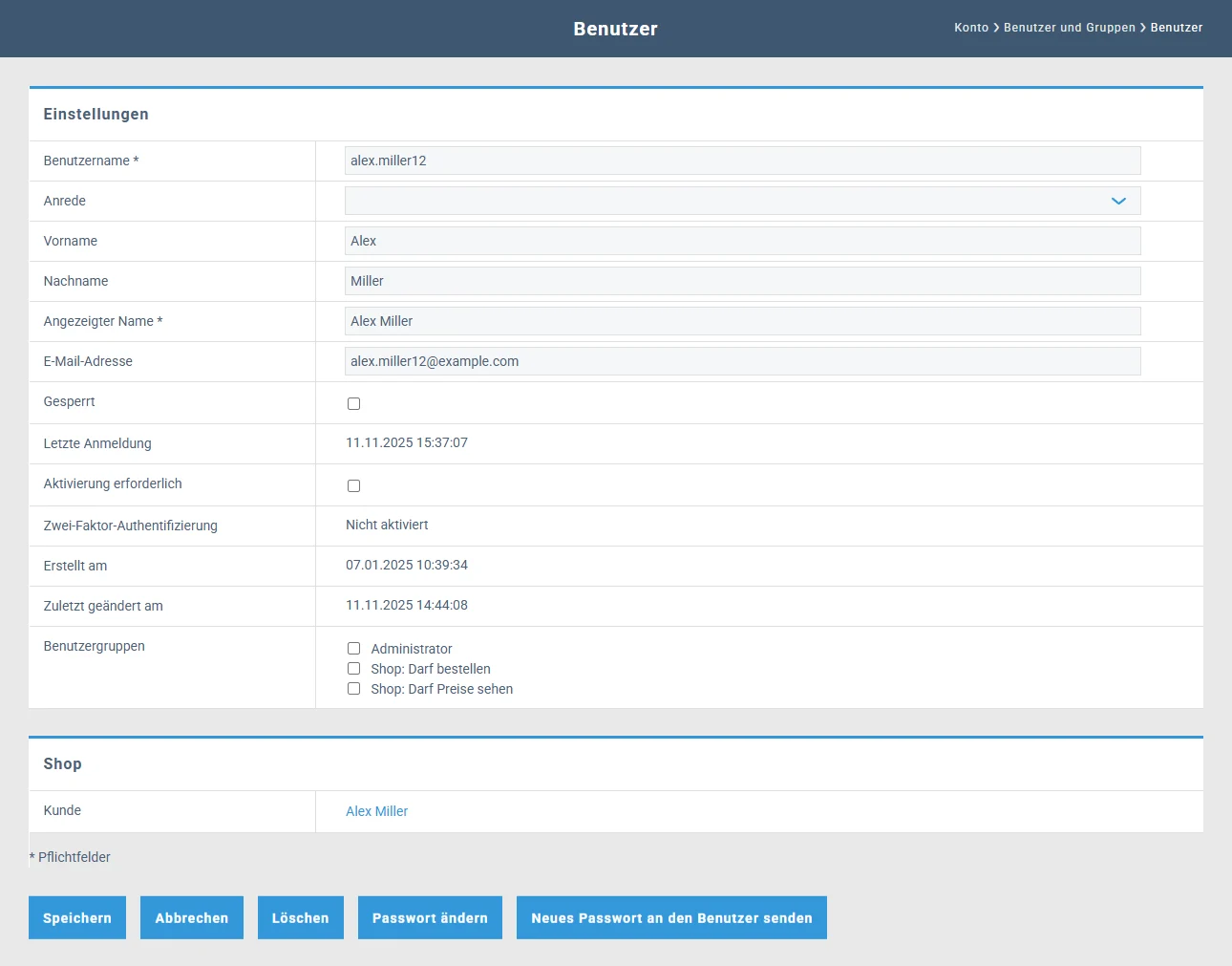Go to Konto in breadcrumb

click(970, 28)
